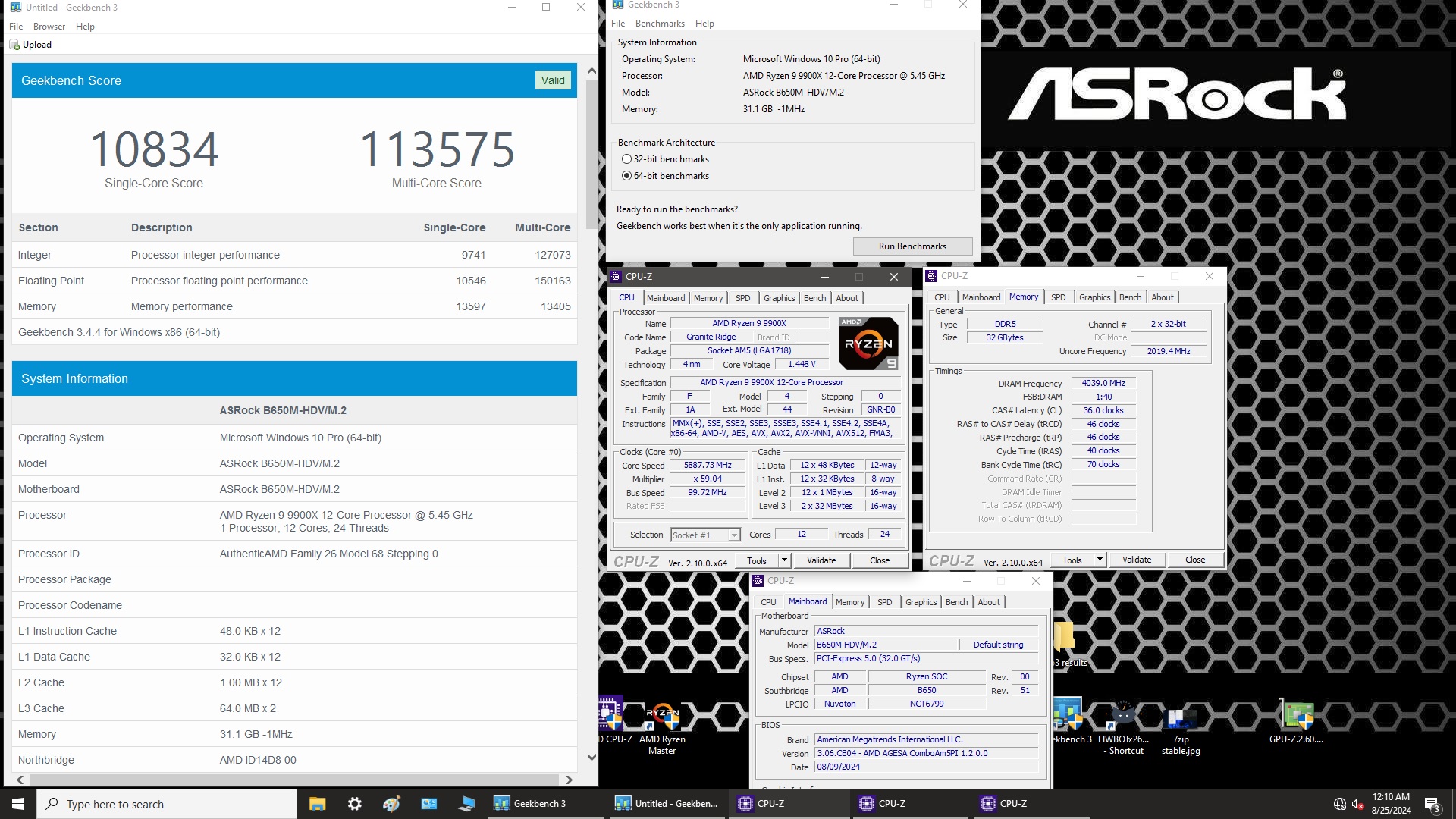The image size is (1456, 819).
Task: Click vertical scrollbar down arrow in Geekbench results
Action: coord(591,757)
